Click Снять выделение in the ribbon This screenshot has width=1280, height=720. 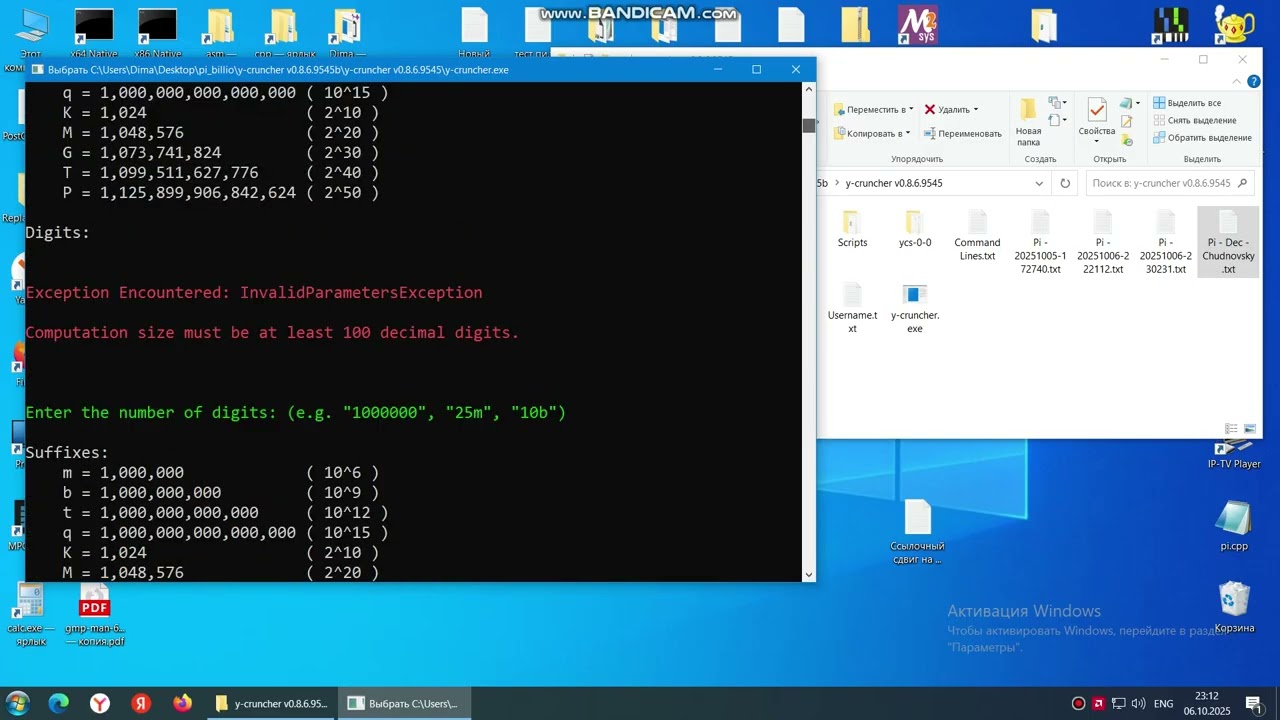point(1194,120)
